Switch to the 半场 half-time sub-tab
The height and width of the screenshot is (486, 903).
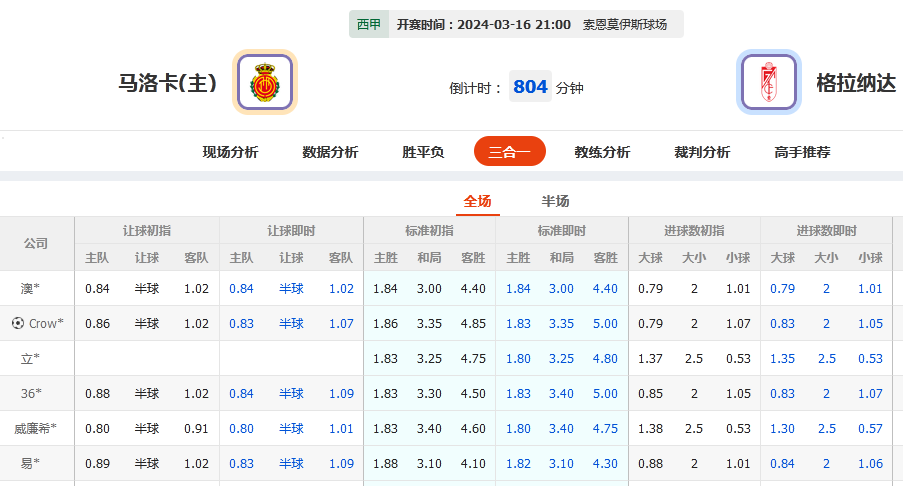pyautogui.click(x=555, y=201)
